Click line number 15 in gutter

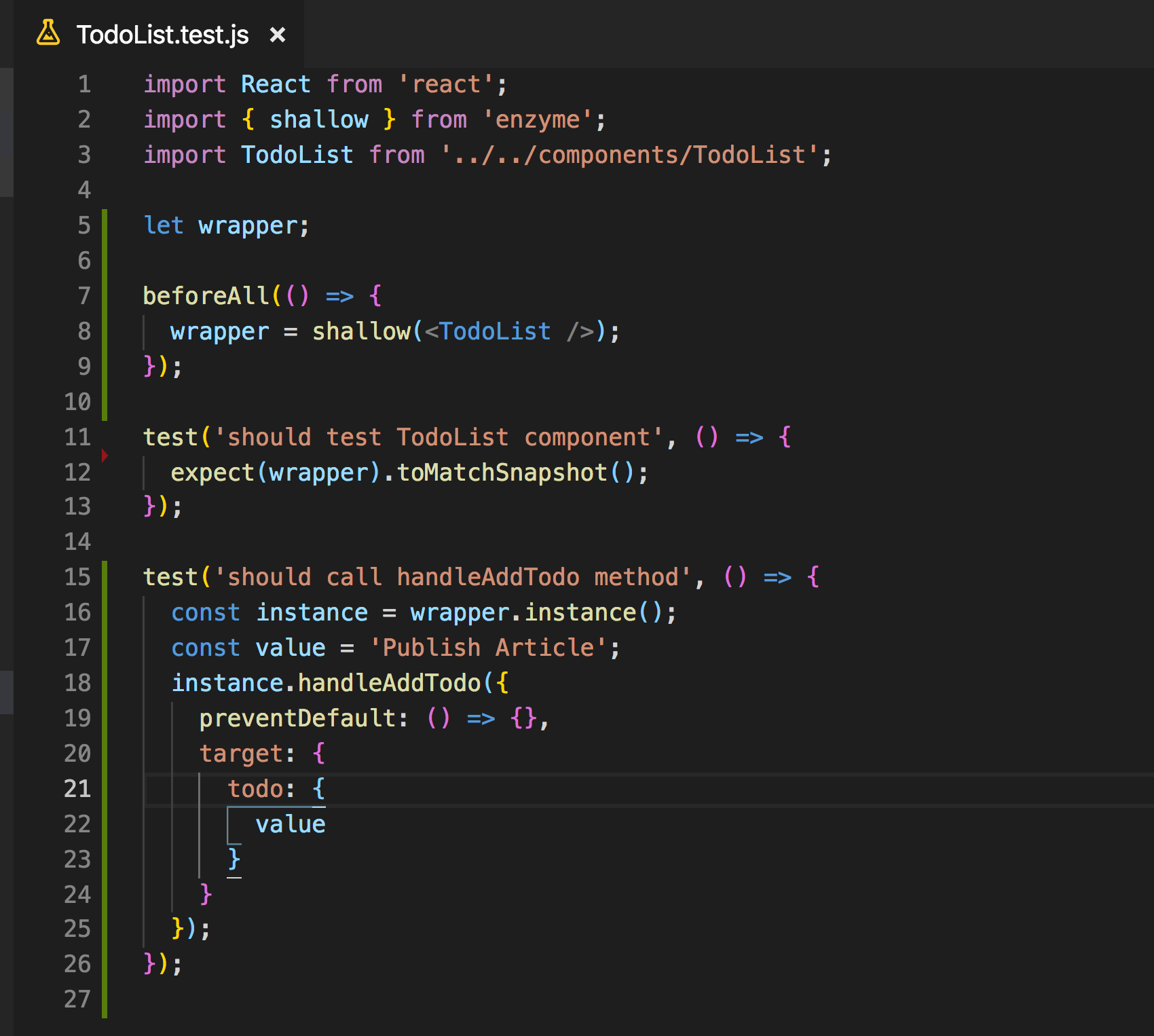coord(77,576)
